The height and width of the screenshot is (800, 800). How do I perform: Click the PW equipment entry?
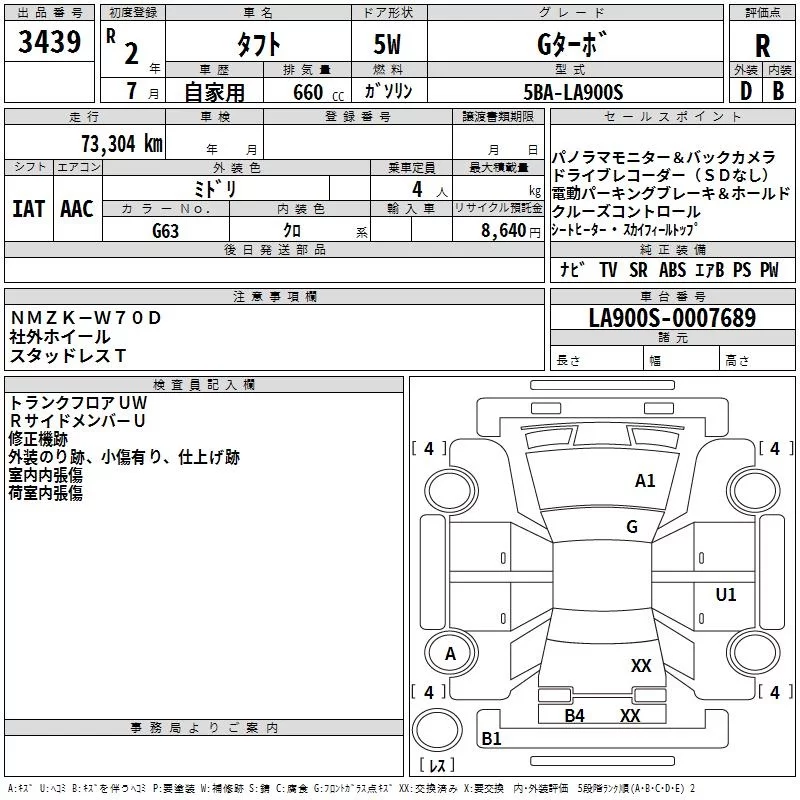769,269
